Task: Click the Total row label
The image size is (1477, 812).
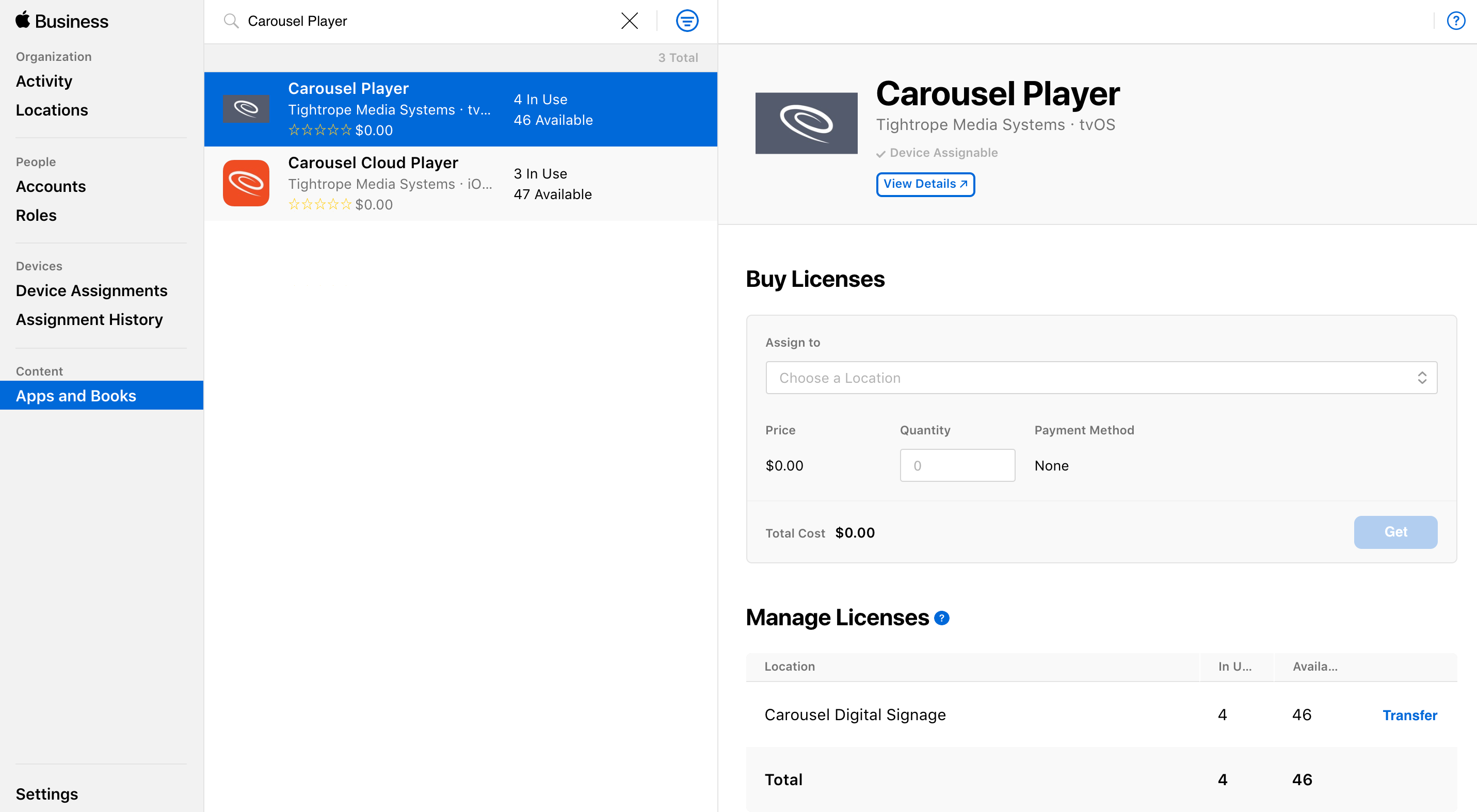Action: (x=783, y=779)
